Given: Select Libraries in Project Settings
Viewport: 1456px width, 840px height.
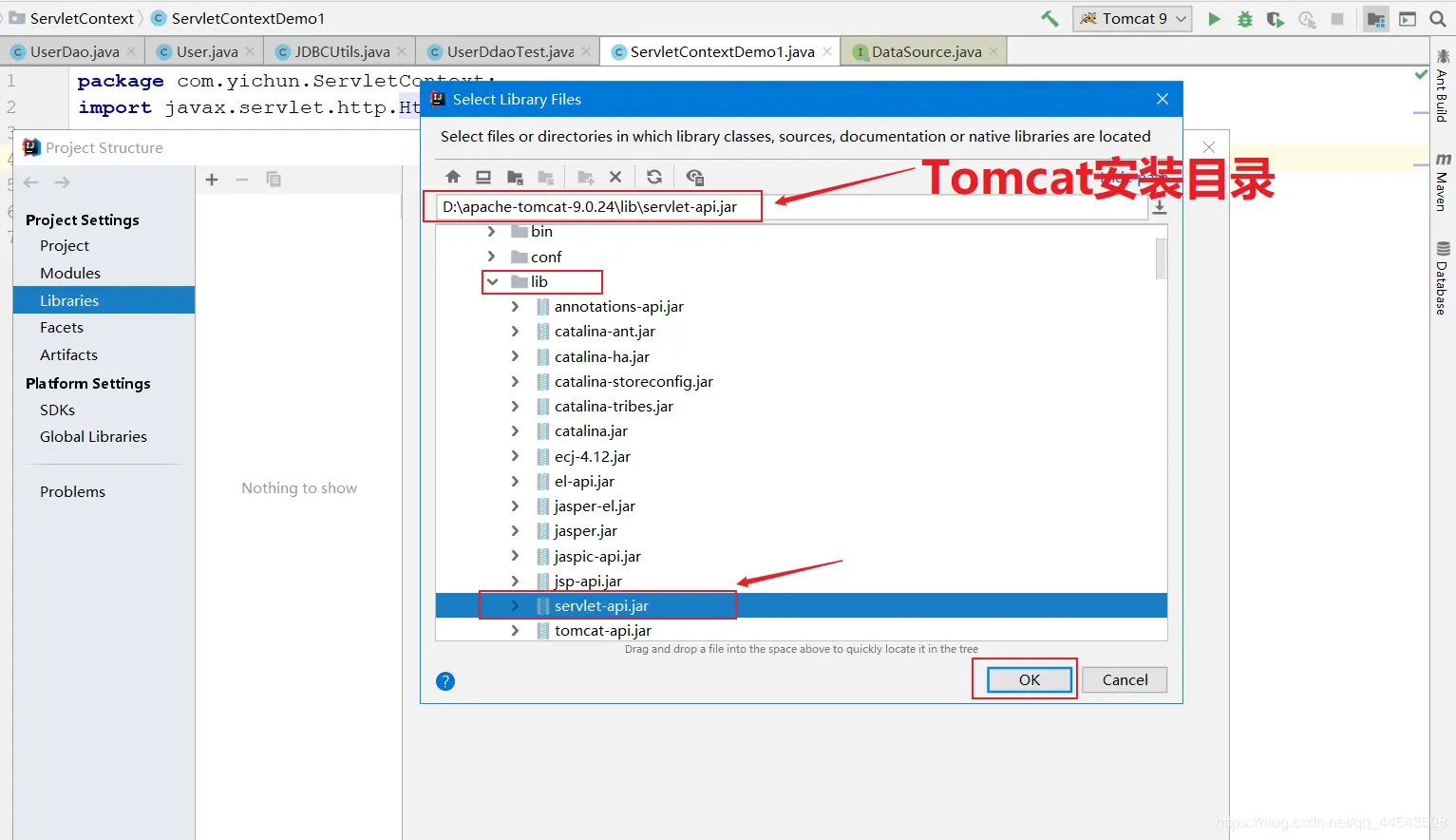Looking at the screenshot, I should pos(104,300).
